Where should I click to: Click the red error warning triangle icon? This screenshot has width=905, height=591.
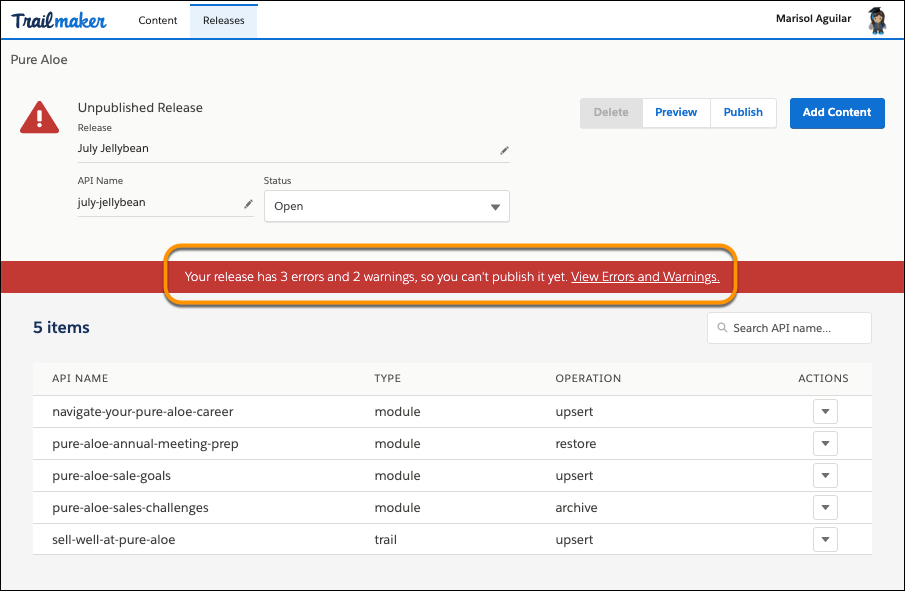[39, 118]
